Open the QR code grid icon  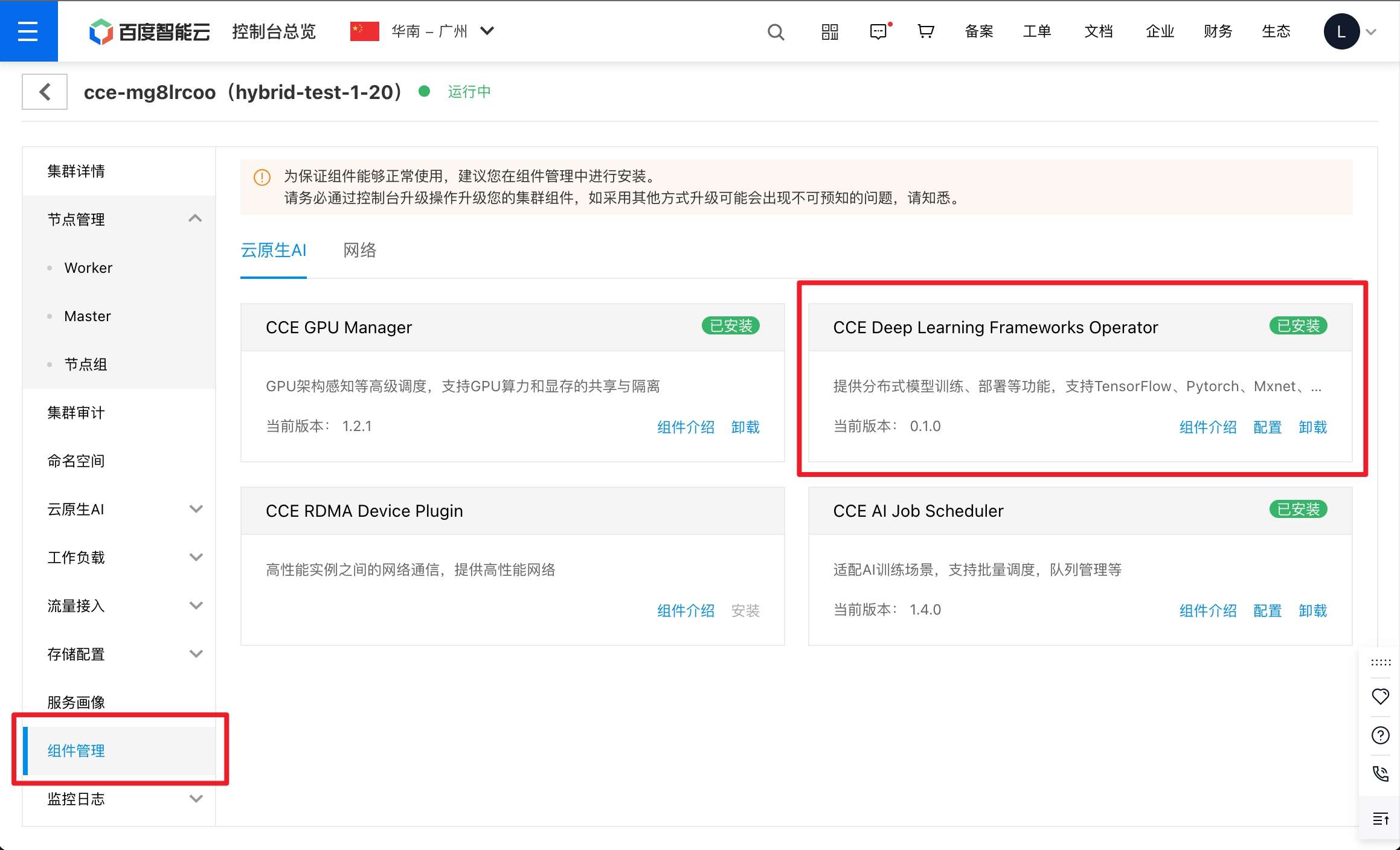(830, 31)
